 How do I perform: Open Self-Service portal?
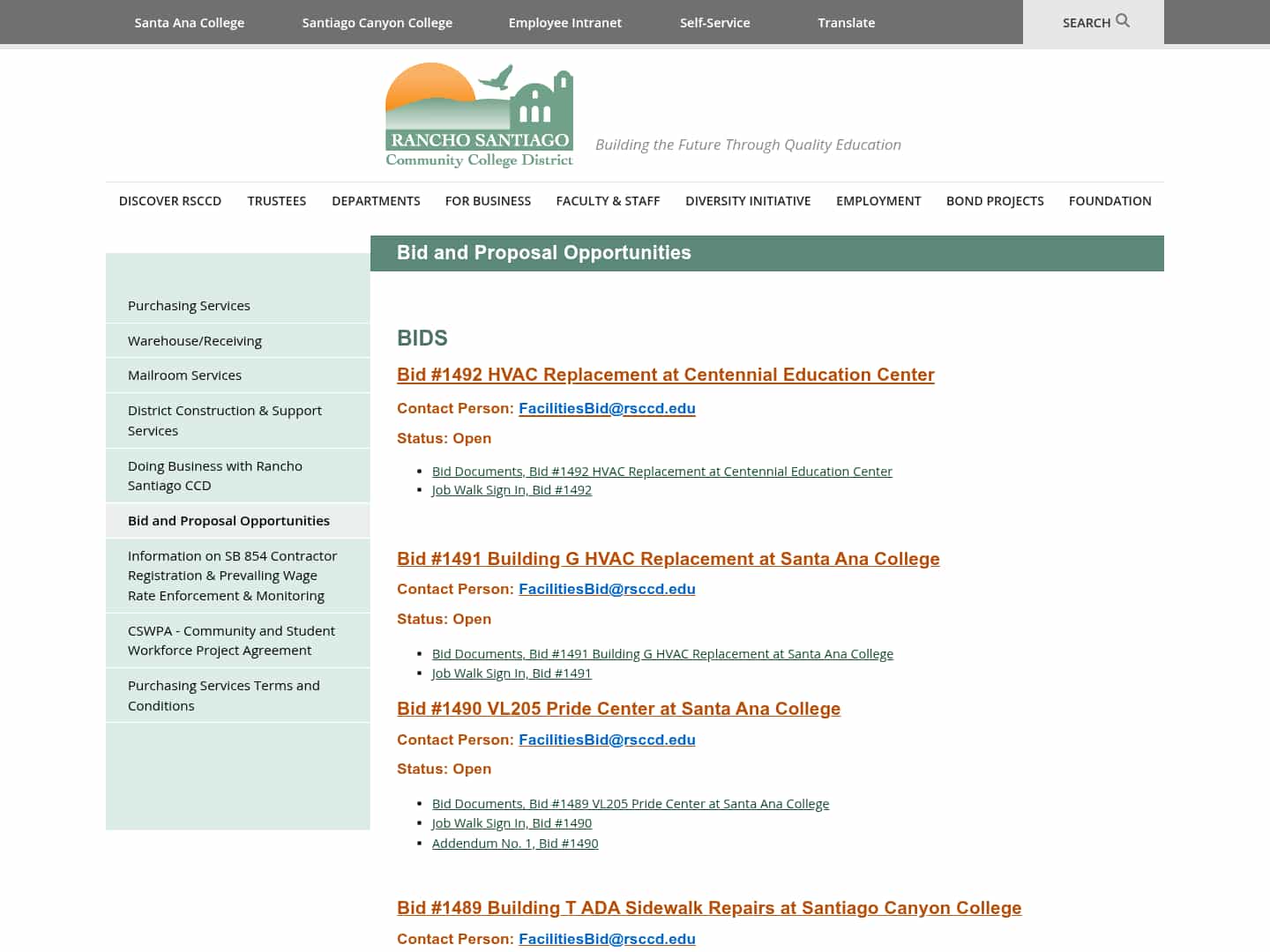point(714,22)
